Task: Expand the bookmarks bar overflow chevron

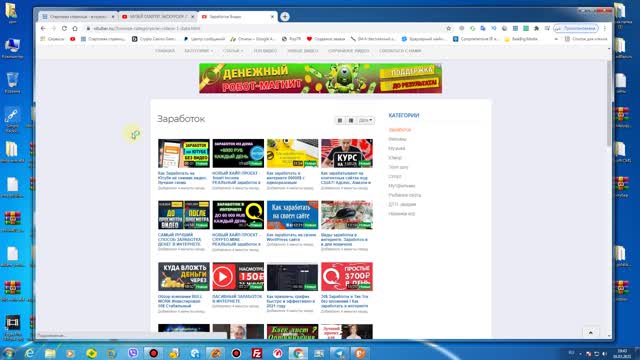Action: 556,39
